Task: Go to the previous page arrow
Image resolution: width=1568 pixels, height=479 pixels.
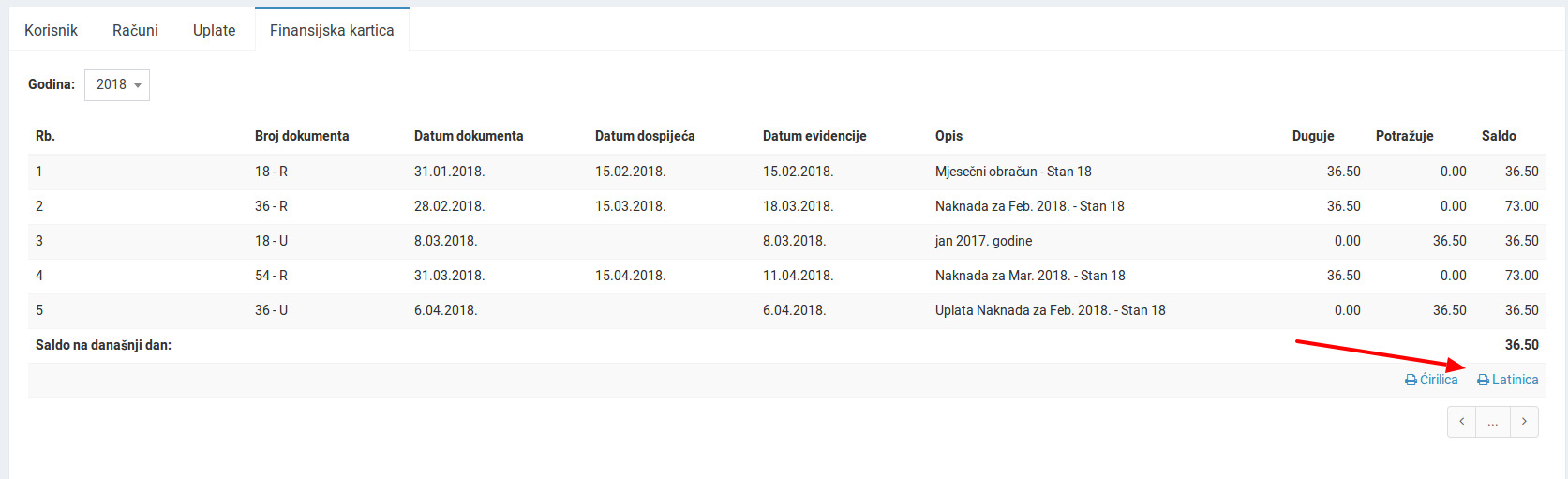Action: [x=1461, y=422]
